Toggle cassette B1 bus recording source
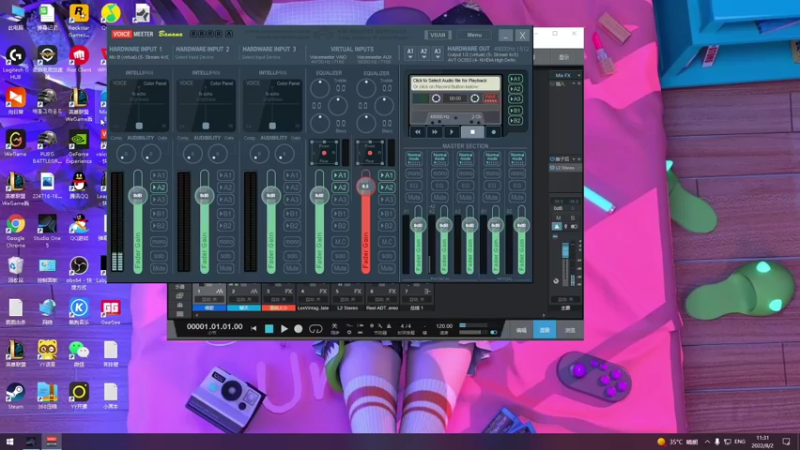Screen dimensions: 800x450 (x=515, y=111)
